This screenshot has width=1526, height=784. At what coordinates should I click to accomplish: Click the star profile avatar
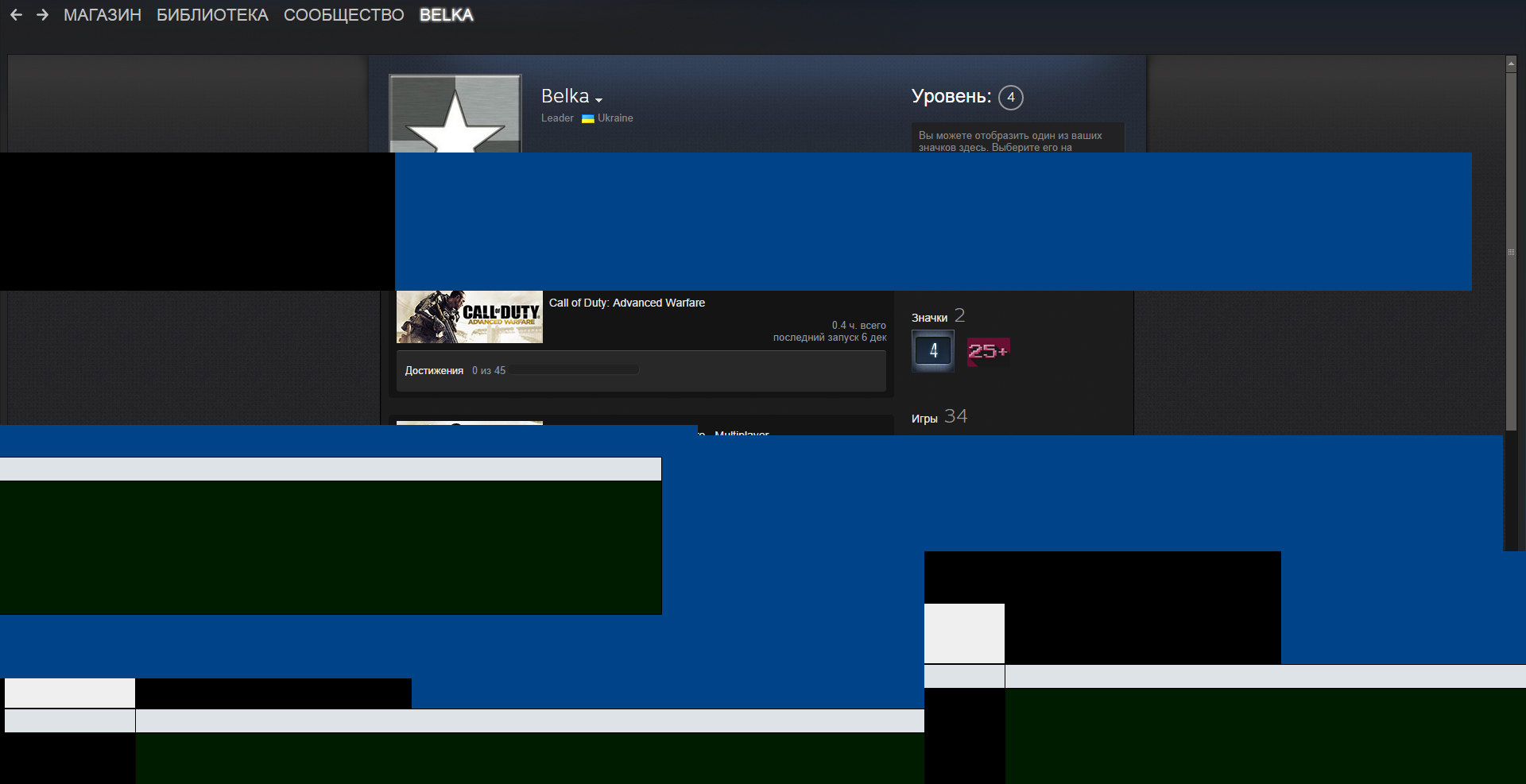tap(455, 114)
